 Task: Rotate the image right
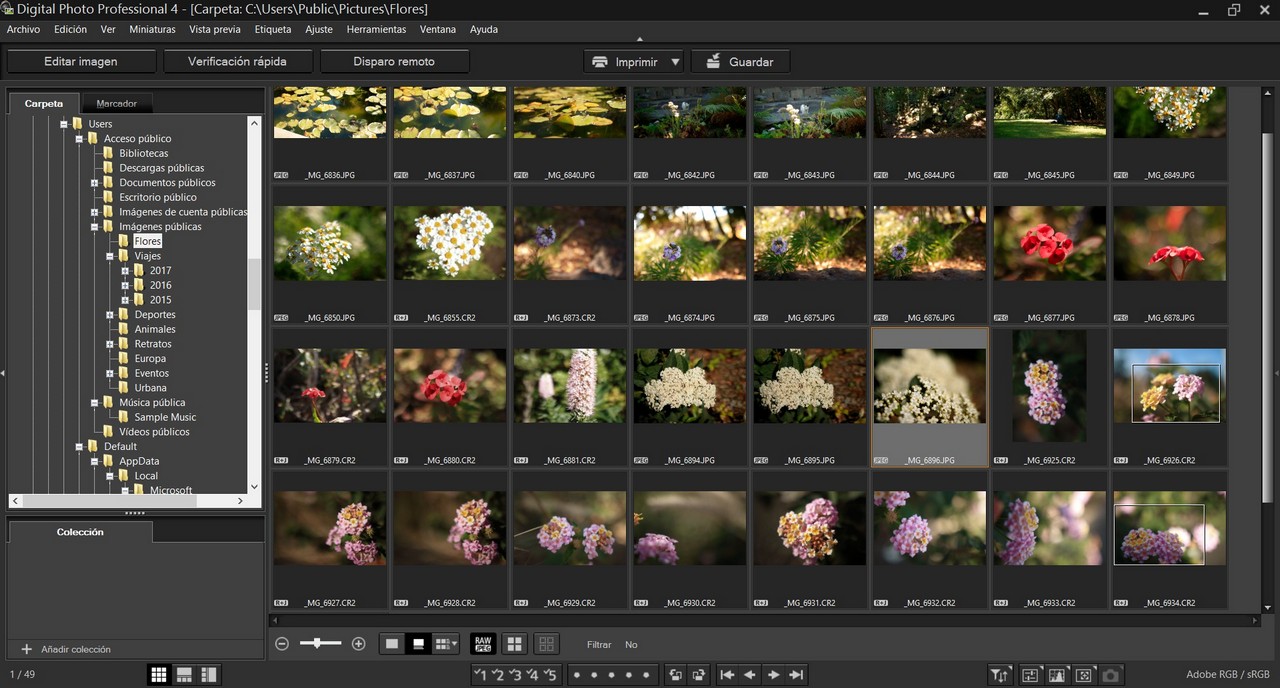click(699, 675)
